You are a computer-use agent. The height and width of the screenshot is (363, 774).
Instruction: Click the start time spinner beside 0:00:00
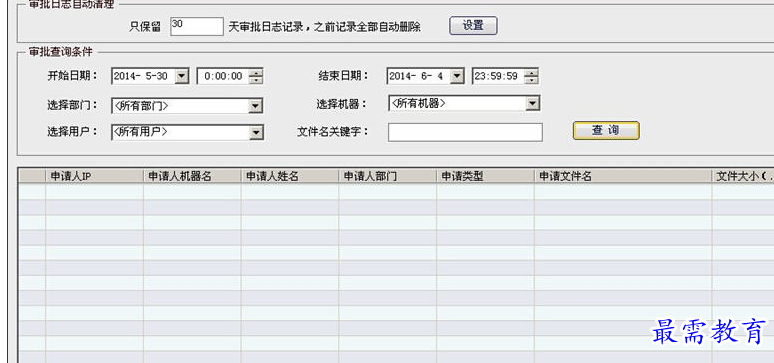click(255, 76)
